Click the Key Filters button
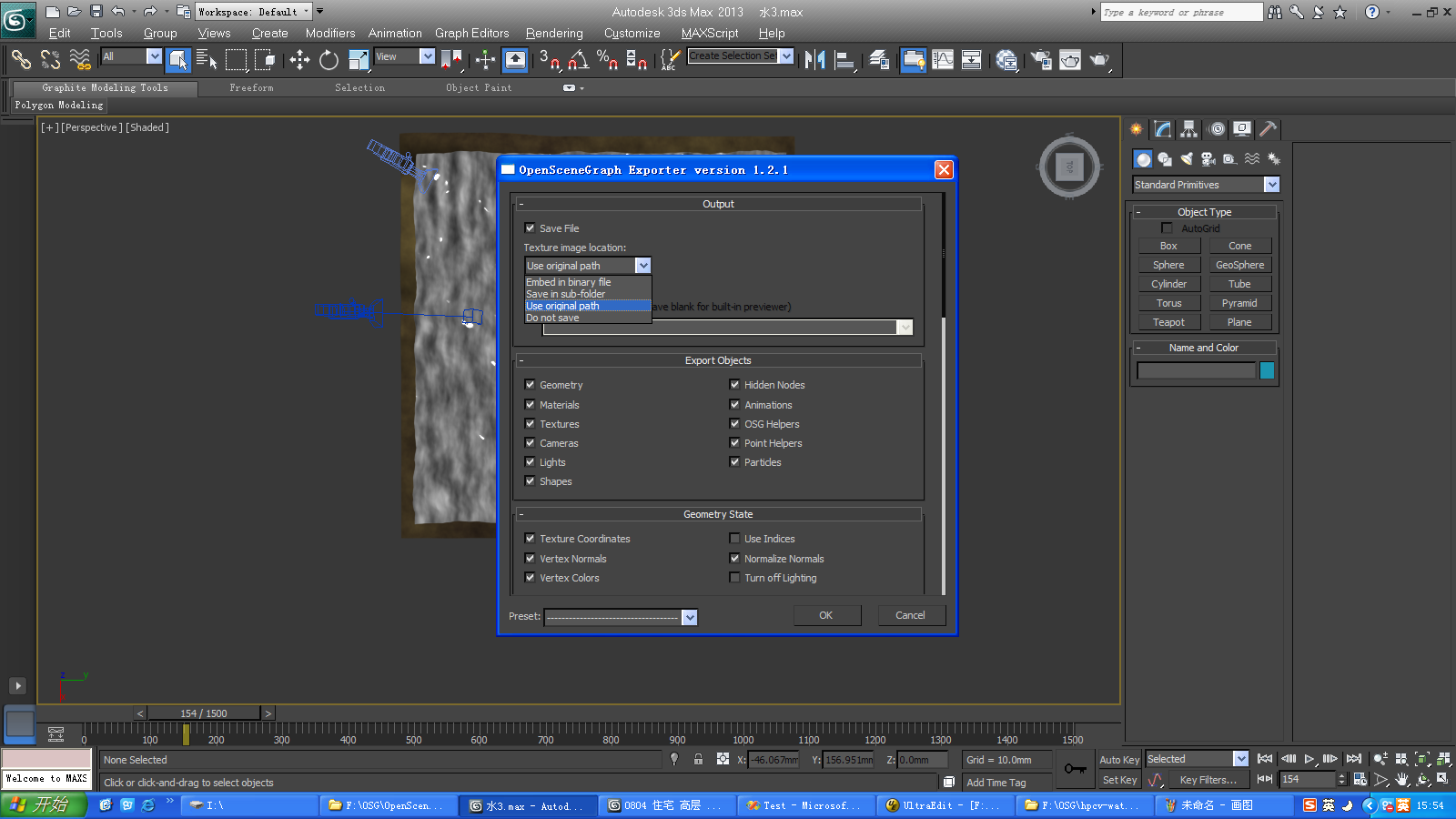 click(x=1208, y=780)
